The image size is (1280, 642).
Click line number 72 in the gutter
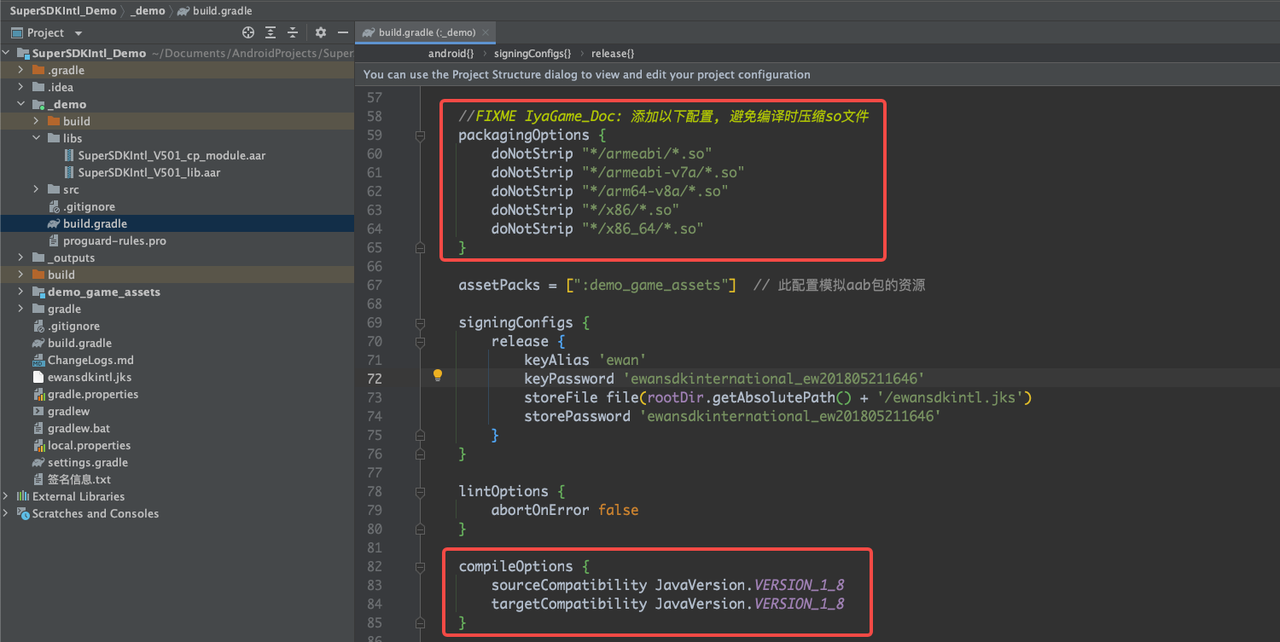[x=374, y=379]
